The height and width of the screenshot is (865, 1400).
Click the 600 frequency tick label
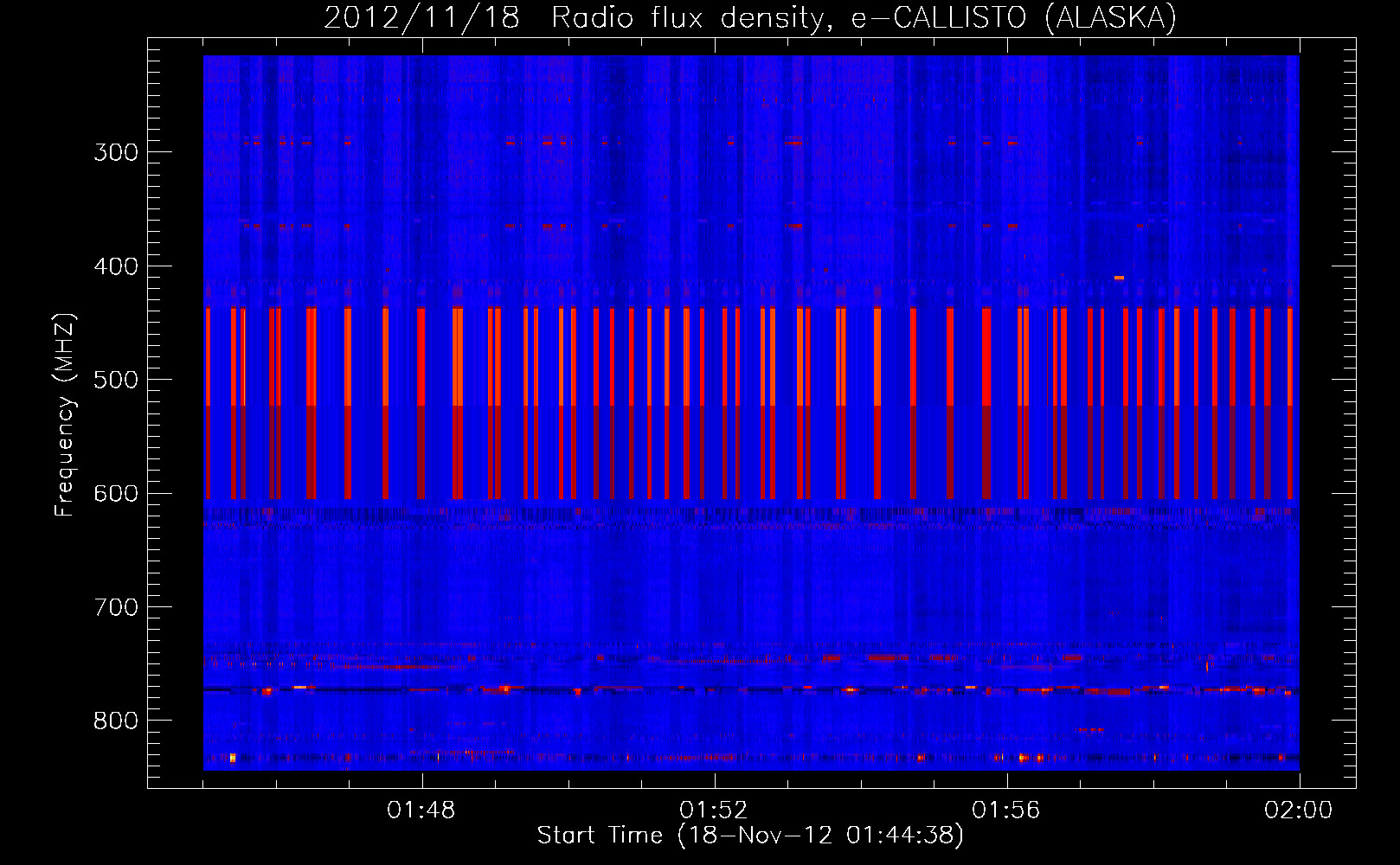(x=116, y=494)
